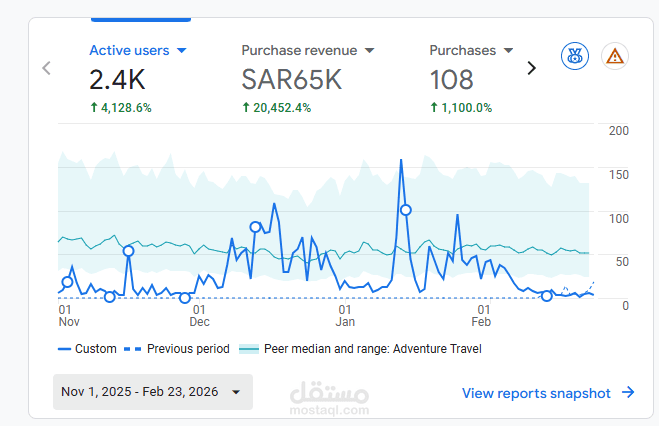The width and height of the screenshot is (659, 426).
Task: Open the orange warning triangle icon
Action: click(x=615, y=56)
